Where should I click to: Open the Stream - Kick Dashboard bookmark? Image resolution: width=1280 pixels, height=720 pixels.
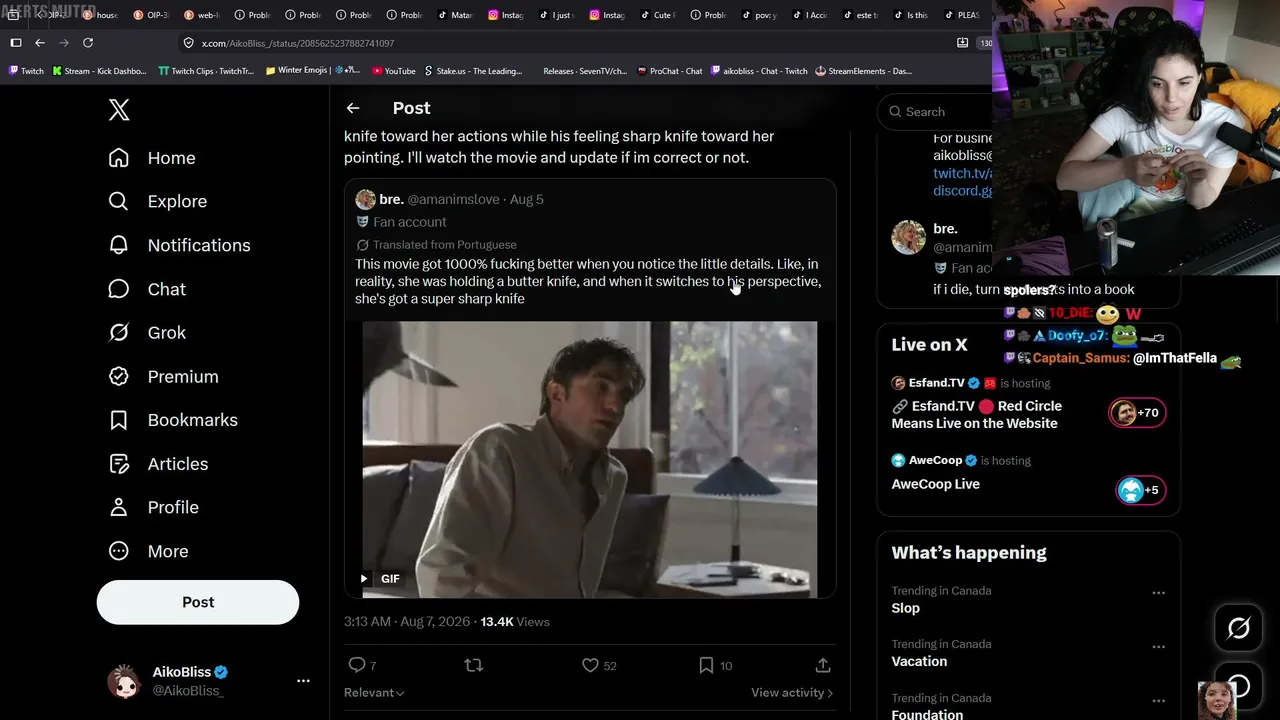pos(99,71)
